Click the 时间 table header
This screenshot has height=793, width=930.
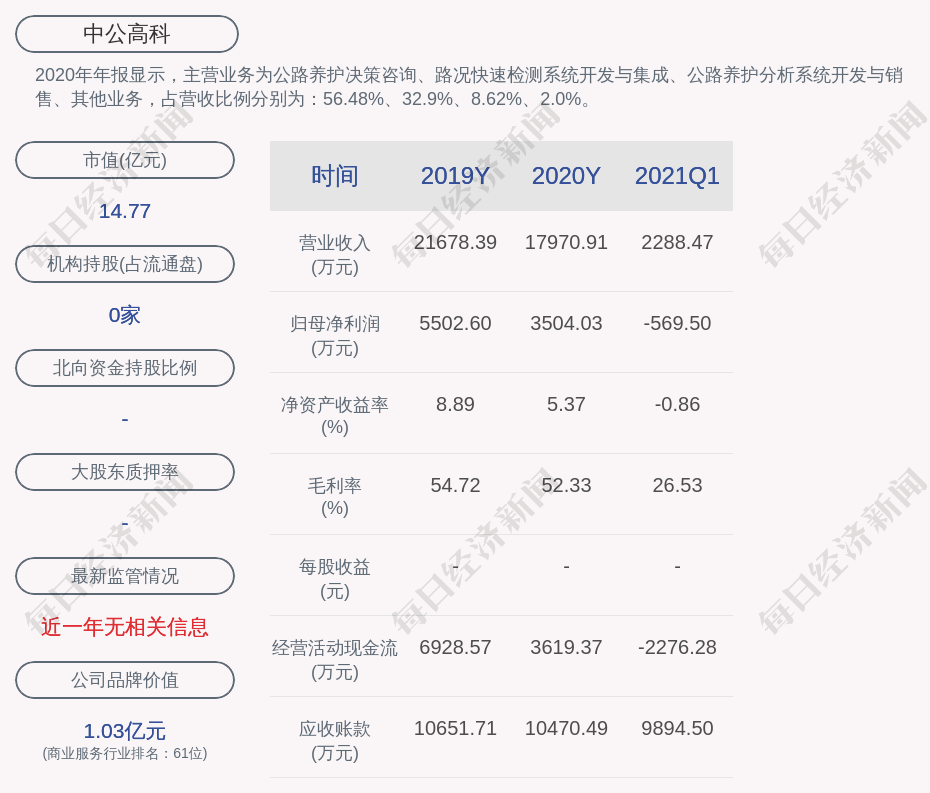(334, 176)
